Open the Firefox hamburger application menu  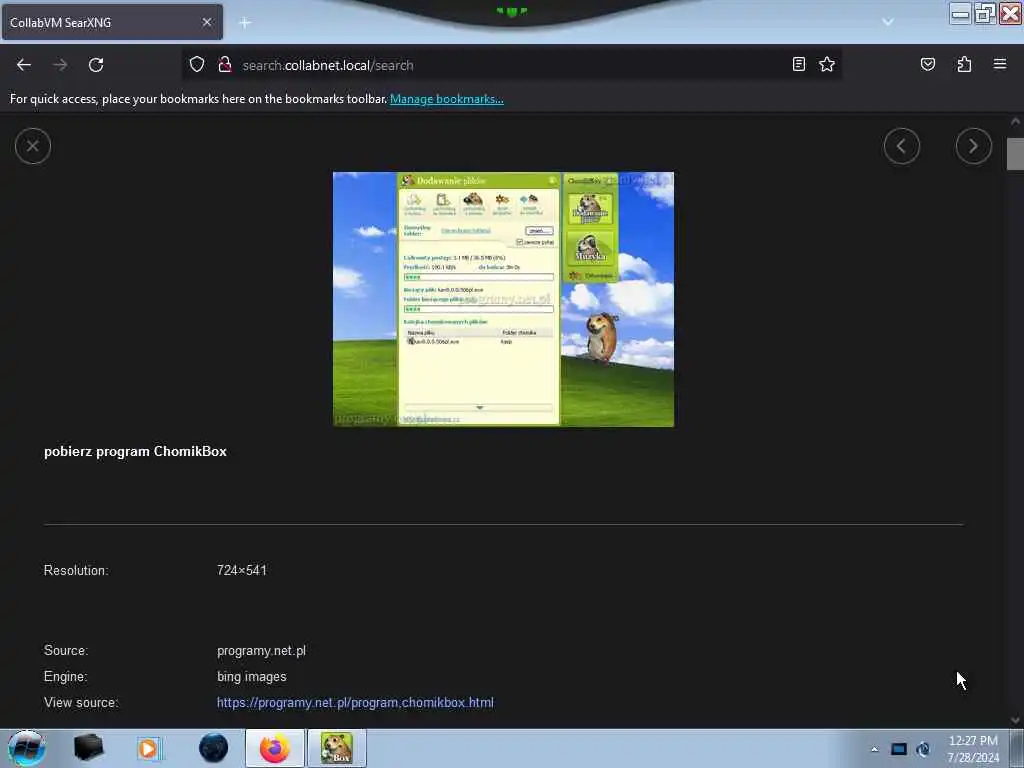pyautogui.click(x=1000, y=64)
